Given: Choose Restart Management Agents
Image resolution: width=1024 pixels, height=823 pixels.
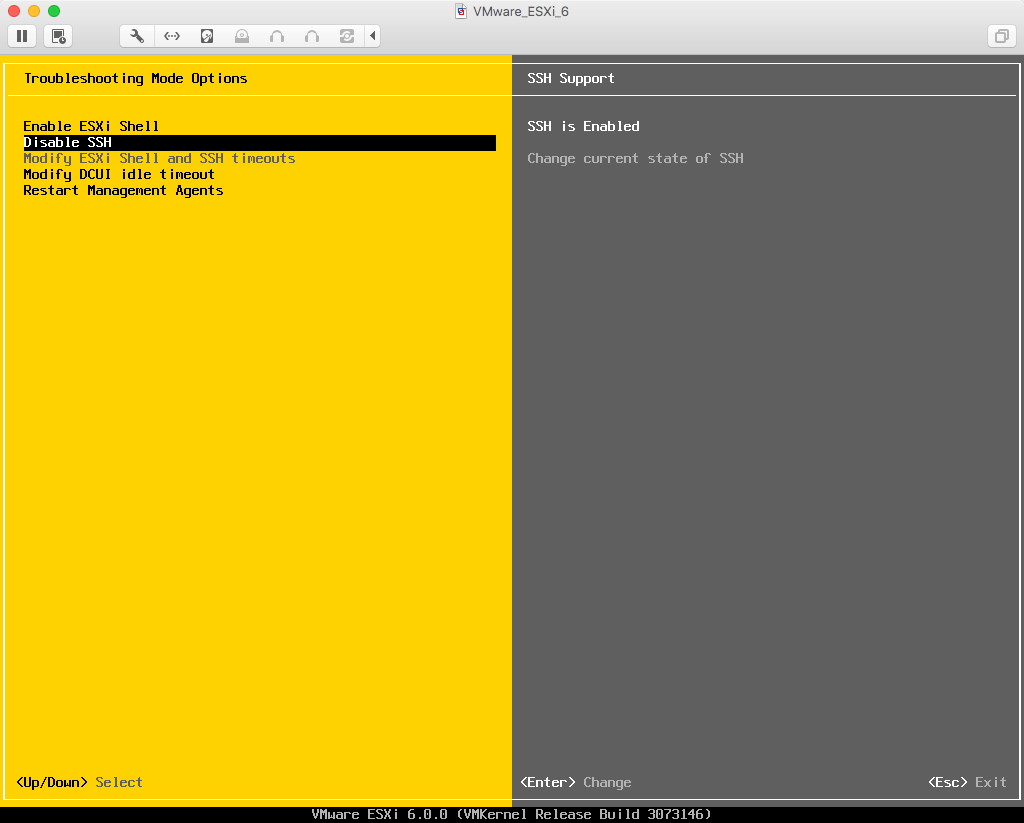Looking at the screenshot, I should point(123,190).
